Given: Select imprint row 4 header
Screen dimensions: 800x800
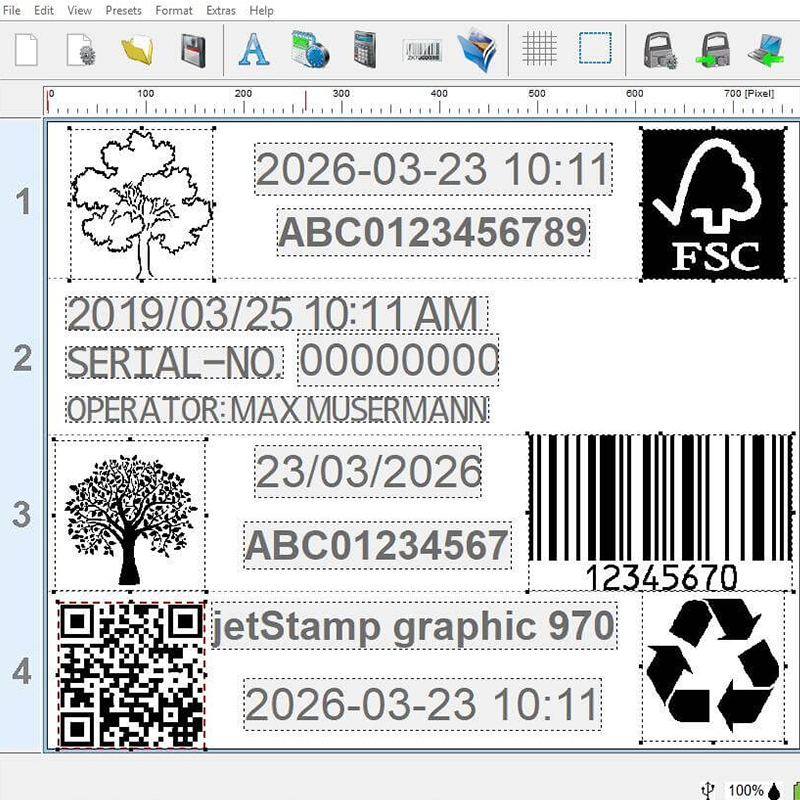Looking at the screenshot, I should (x=22, y=671).
